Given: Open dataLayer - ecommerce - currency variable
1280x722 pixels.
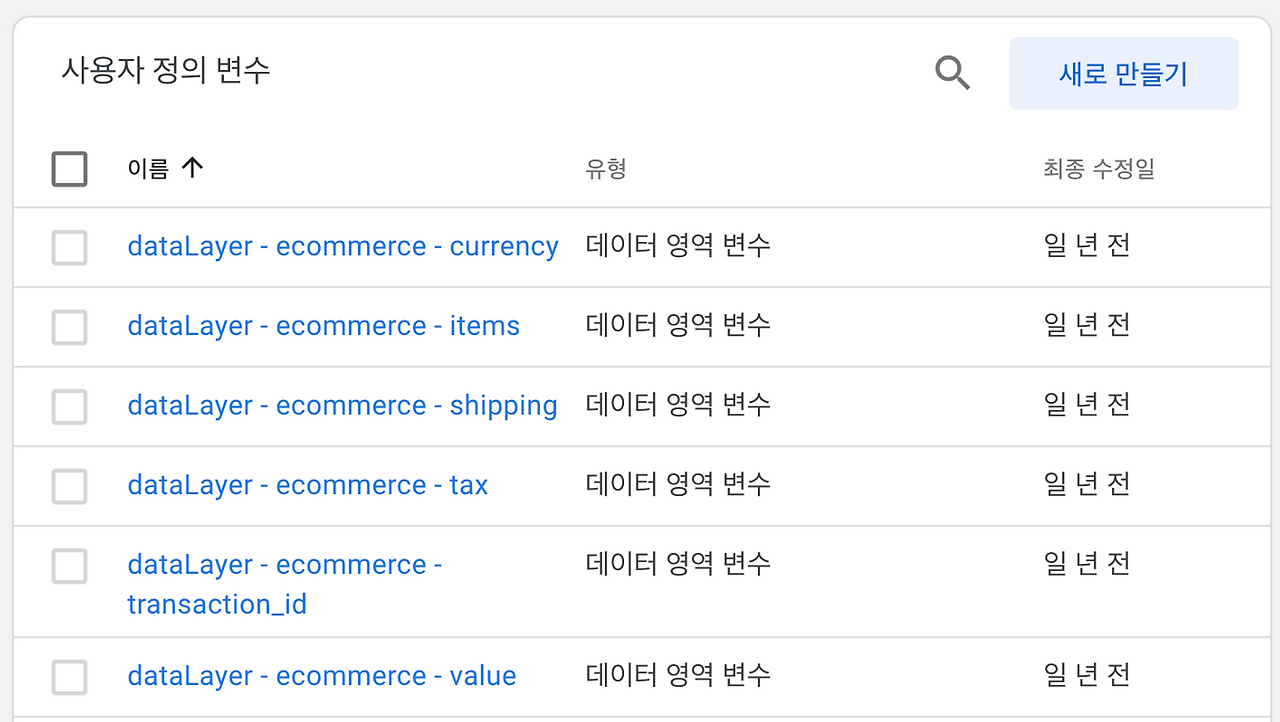Looking at the screenshot, I should (x=342, y=247).
